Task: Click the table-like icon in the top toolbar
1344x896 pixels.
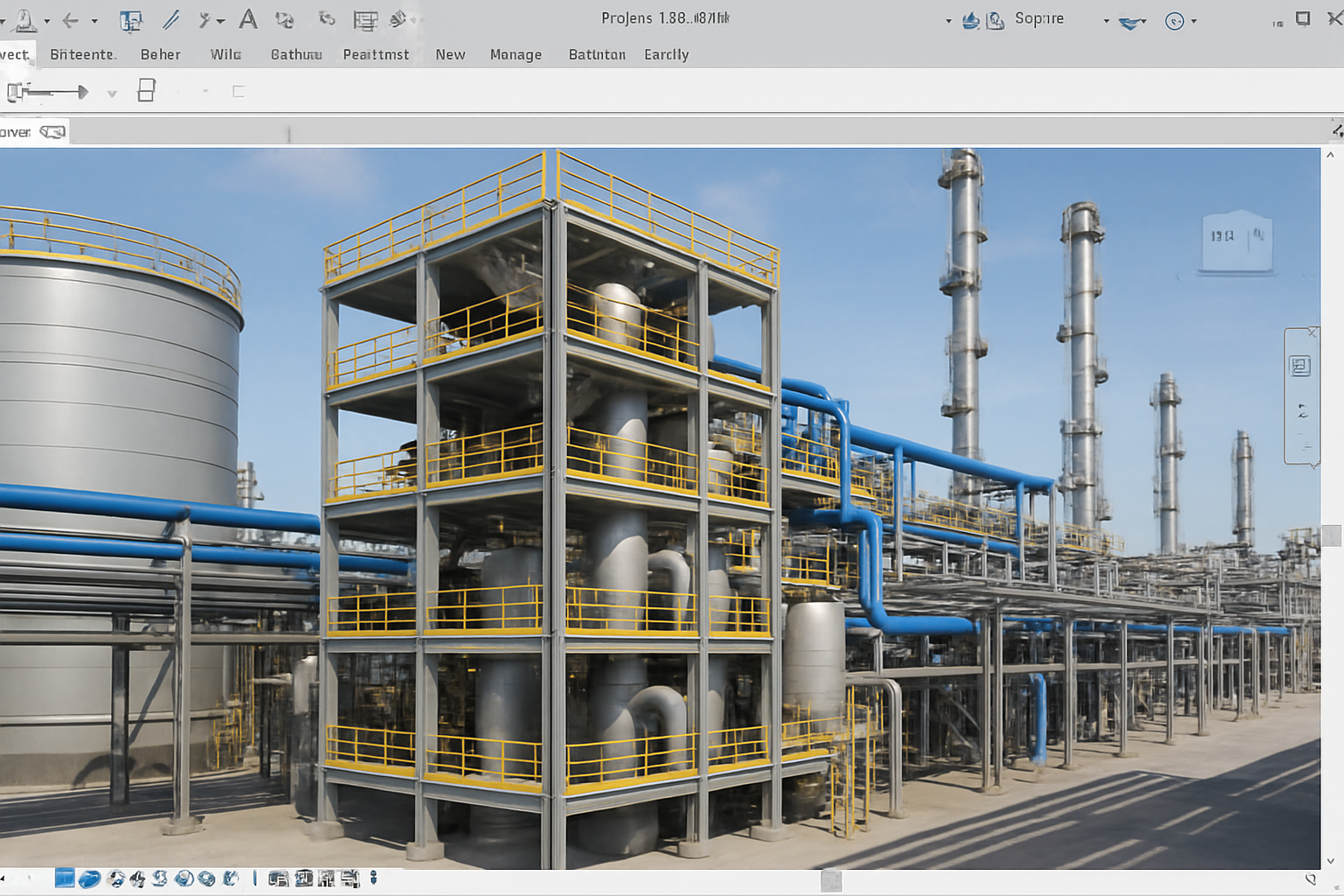Action: 366,20
